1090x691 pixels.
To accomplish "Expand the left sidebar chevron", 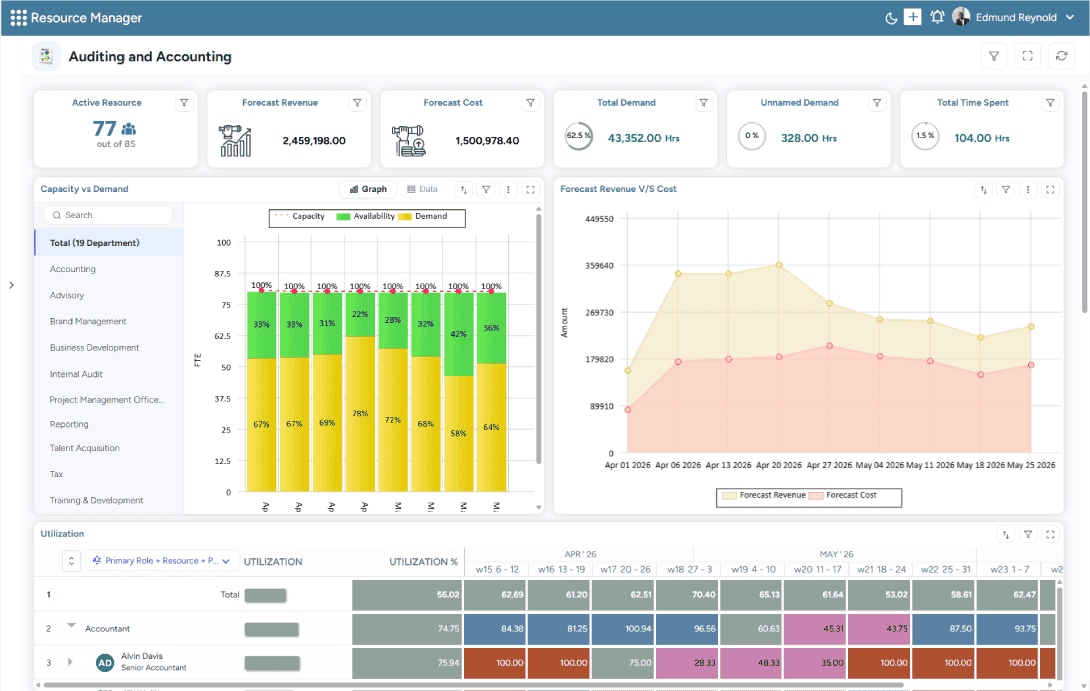I will [x=11, y=285].
